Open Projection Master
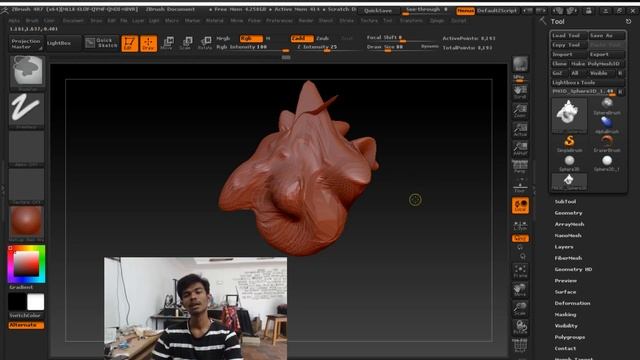This screenshot has width=640, height=360. (27, 43)
